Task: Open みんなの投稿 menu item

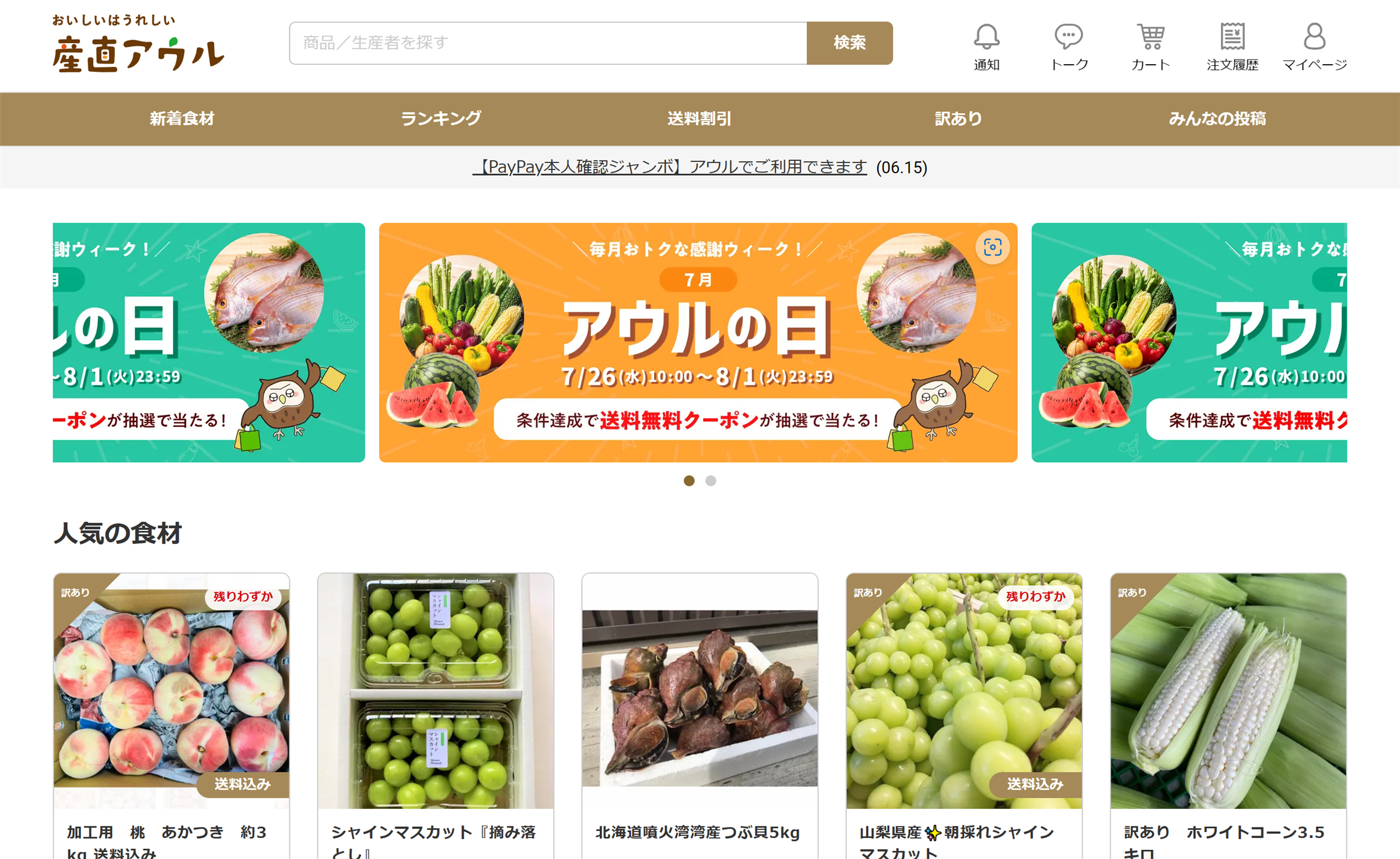Action: (1217, 119)
